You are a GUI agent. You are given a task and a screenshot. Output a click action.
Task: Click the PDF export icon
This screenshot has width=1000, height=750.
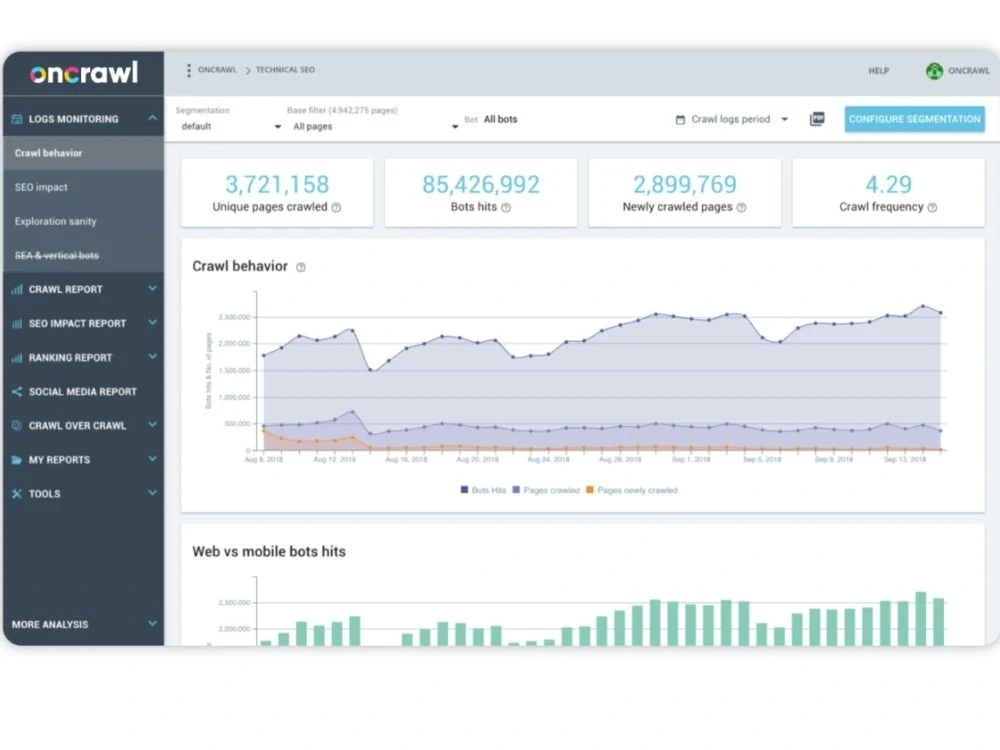(x=818, y=118)
